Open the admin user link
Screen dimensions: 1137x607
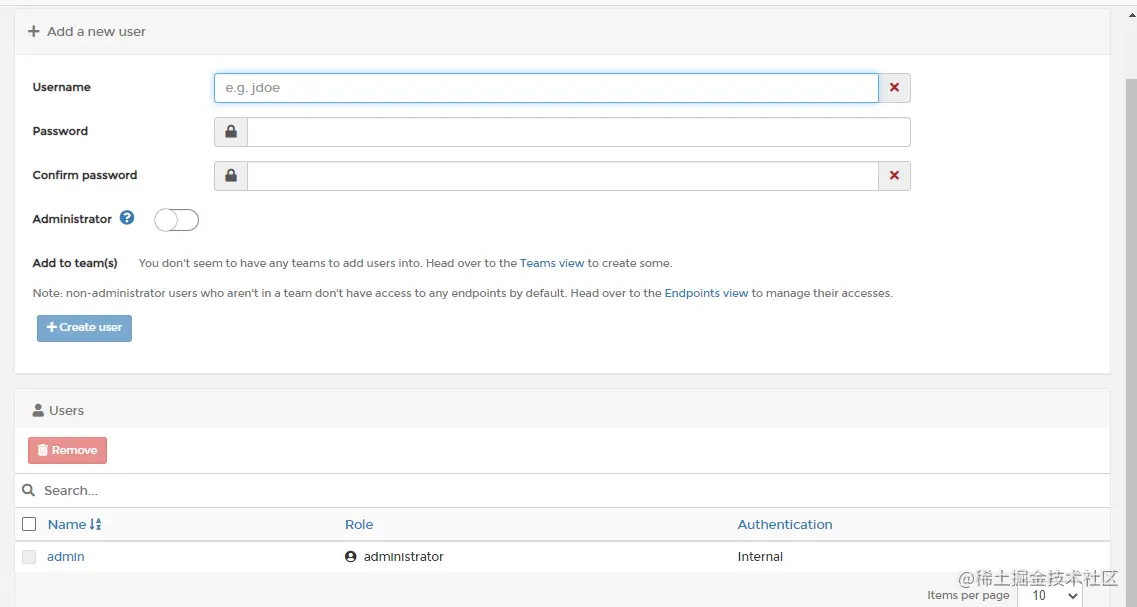coord(66,557)
